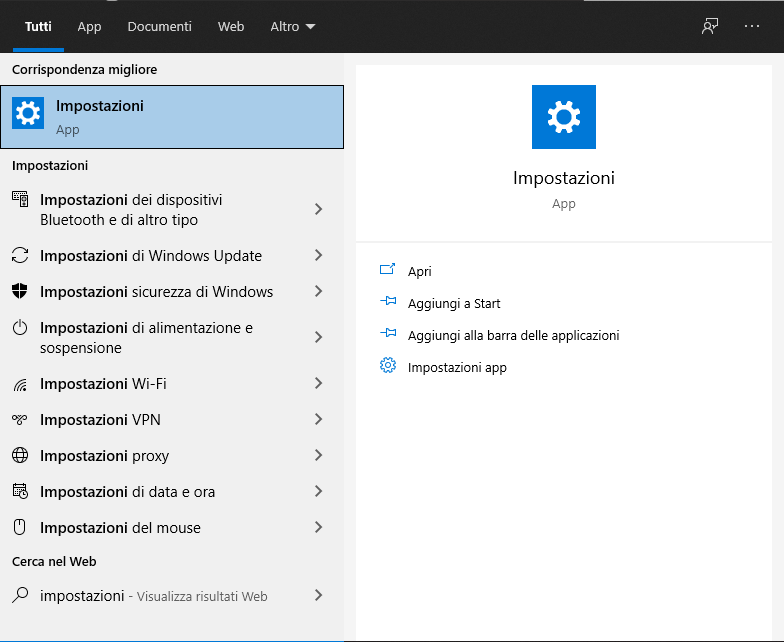Click the Windows Update refresh icon

pos(20,256)
